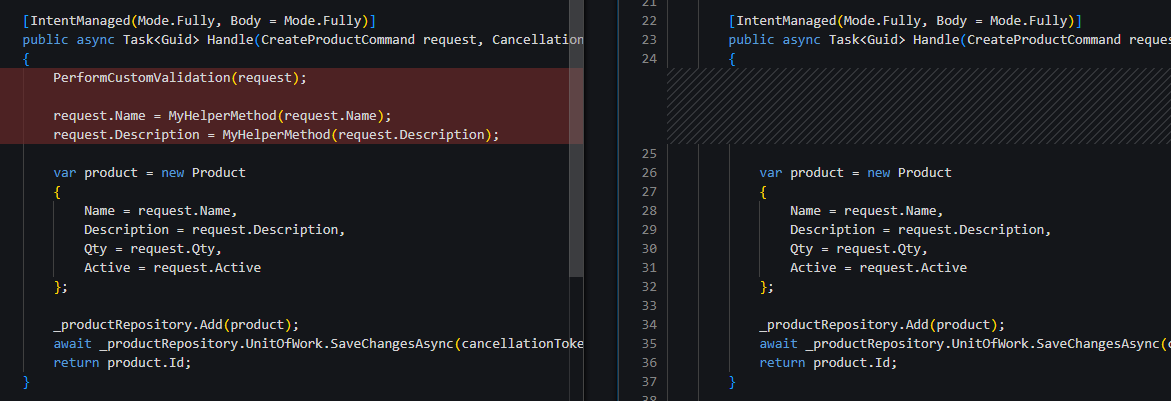
Task: Click 'Description = request.Description,' in left pane
Action: 214,230
